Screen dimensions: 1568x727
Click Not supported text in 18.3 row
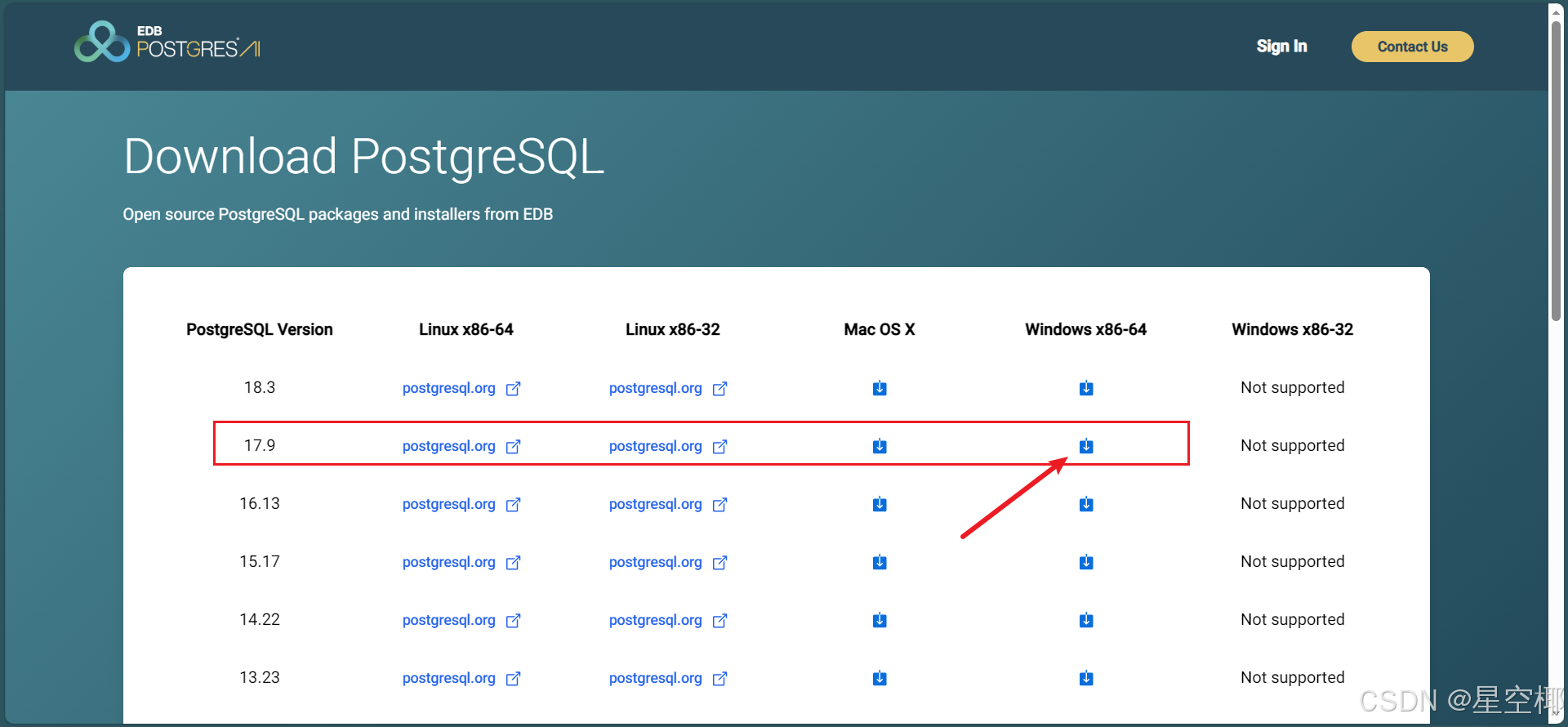point(1293,387)
